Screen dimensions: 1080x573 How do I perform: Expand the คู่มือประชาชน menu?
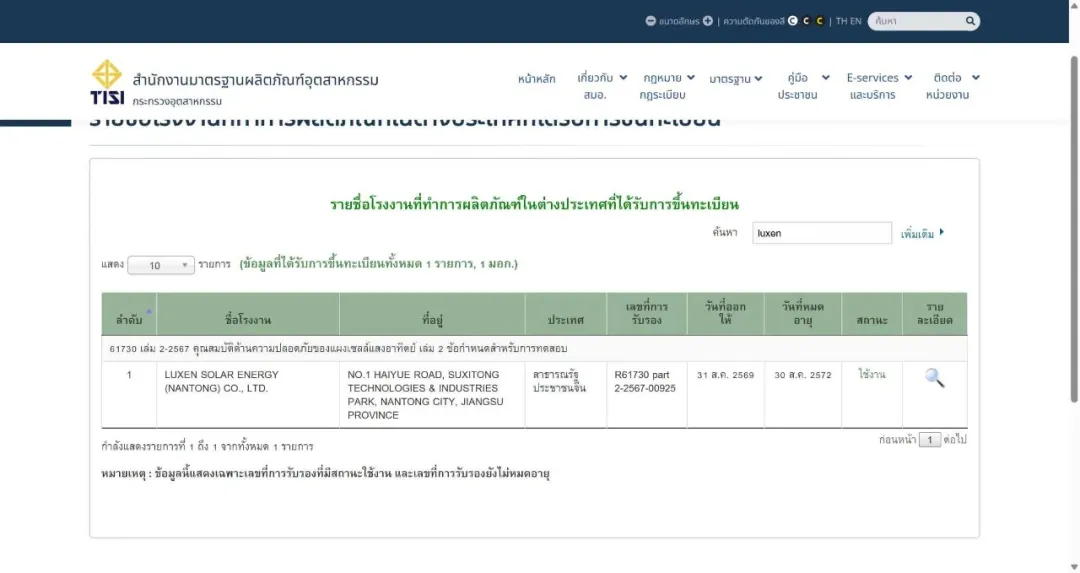pyautogui.click(x=803, y=85)
